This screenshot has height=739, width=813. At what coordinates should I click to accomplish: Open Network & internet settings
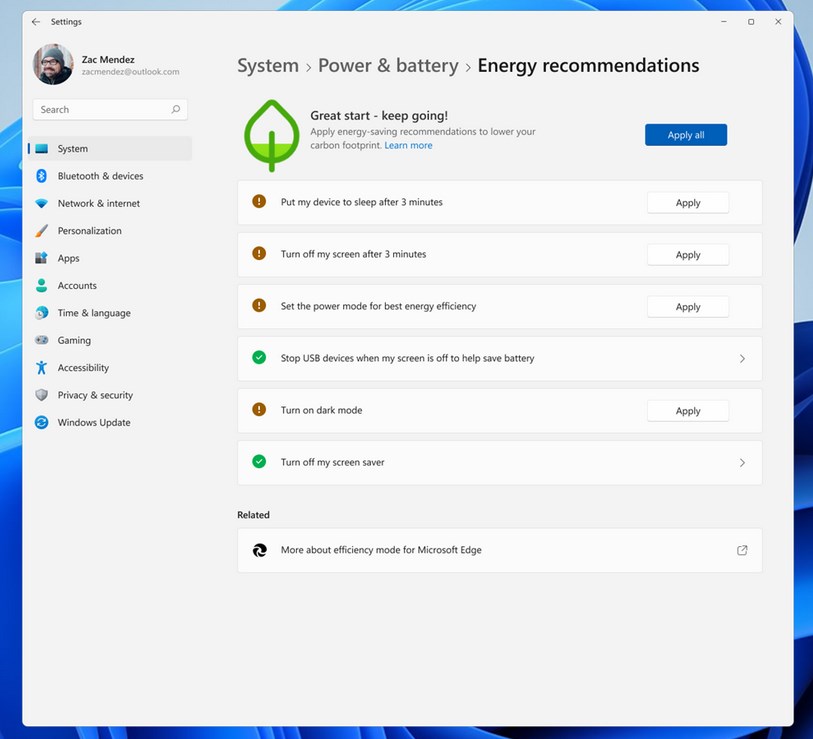99,203
